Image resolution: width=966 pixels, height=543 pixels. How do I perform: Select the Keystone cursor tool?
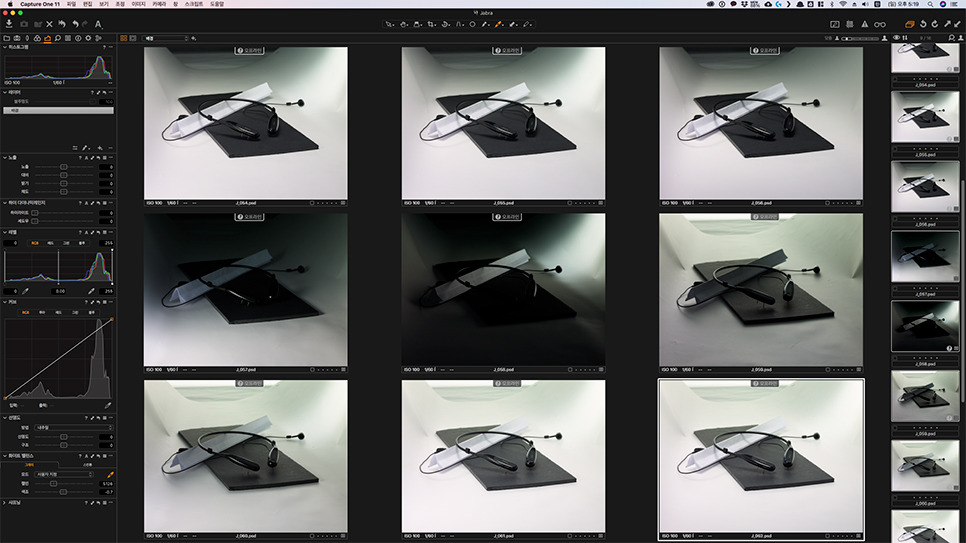pyautogui.click(x=459, y=25)
